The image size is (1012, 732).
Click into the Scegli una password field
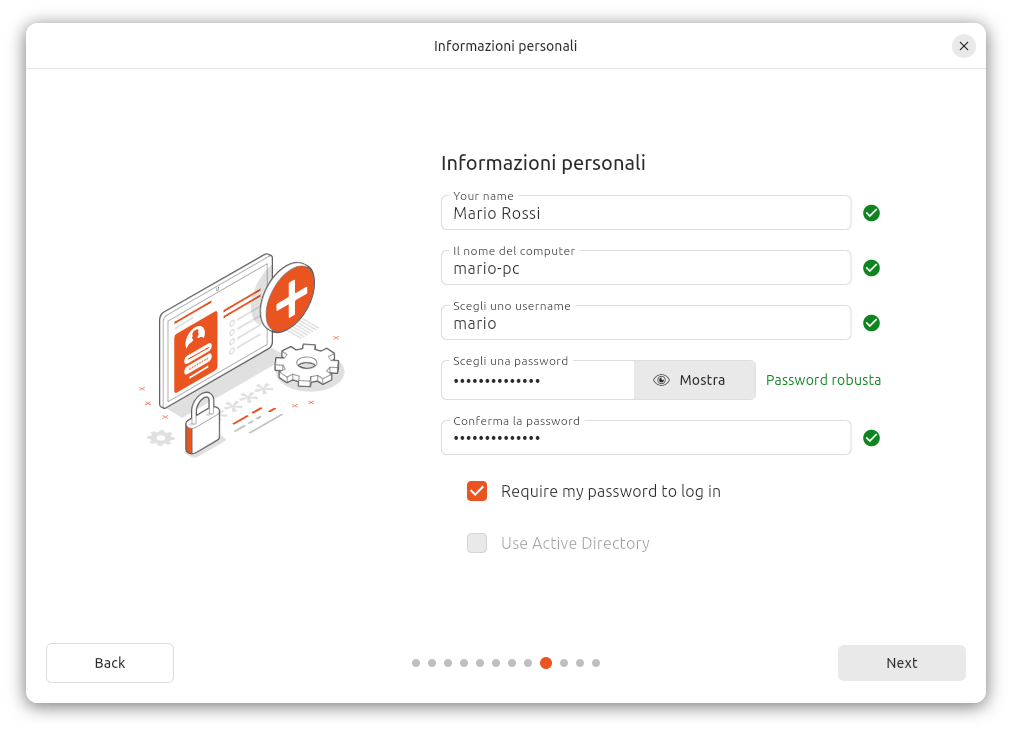pos(538,381)
